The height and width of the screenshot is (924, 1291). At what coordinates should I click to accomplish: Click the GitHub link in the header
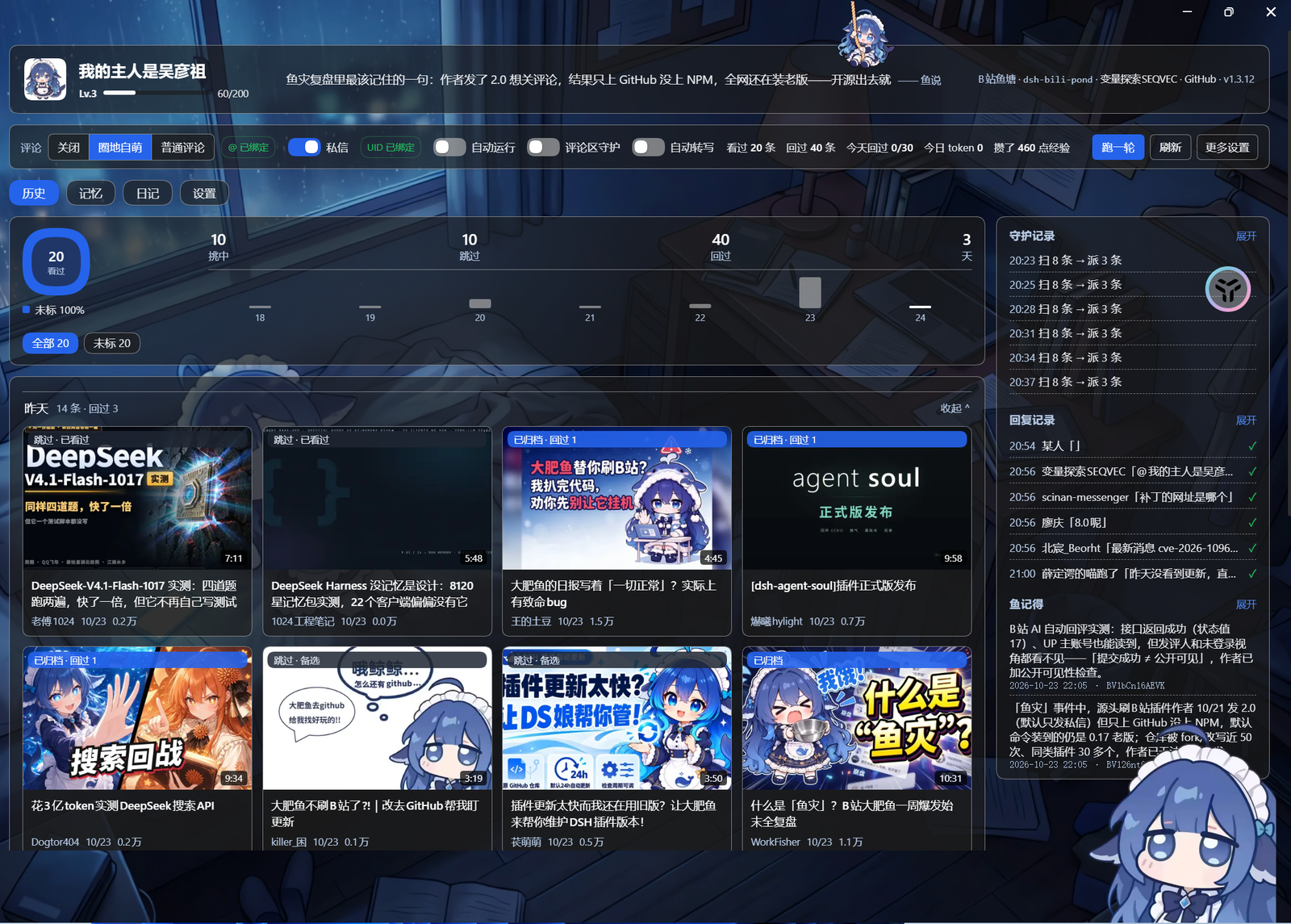1200,79
